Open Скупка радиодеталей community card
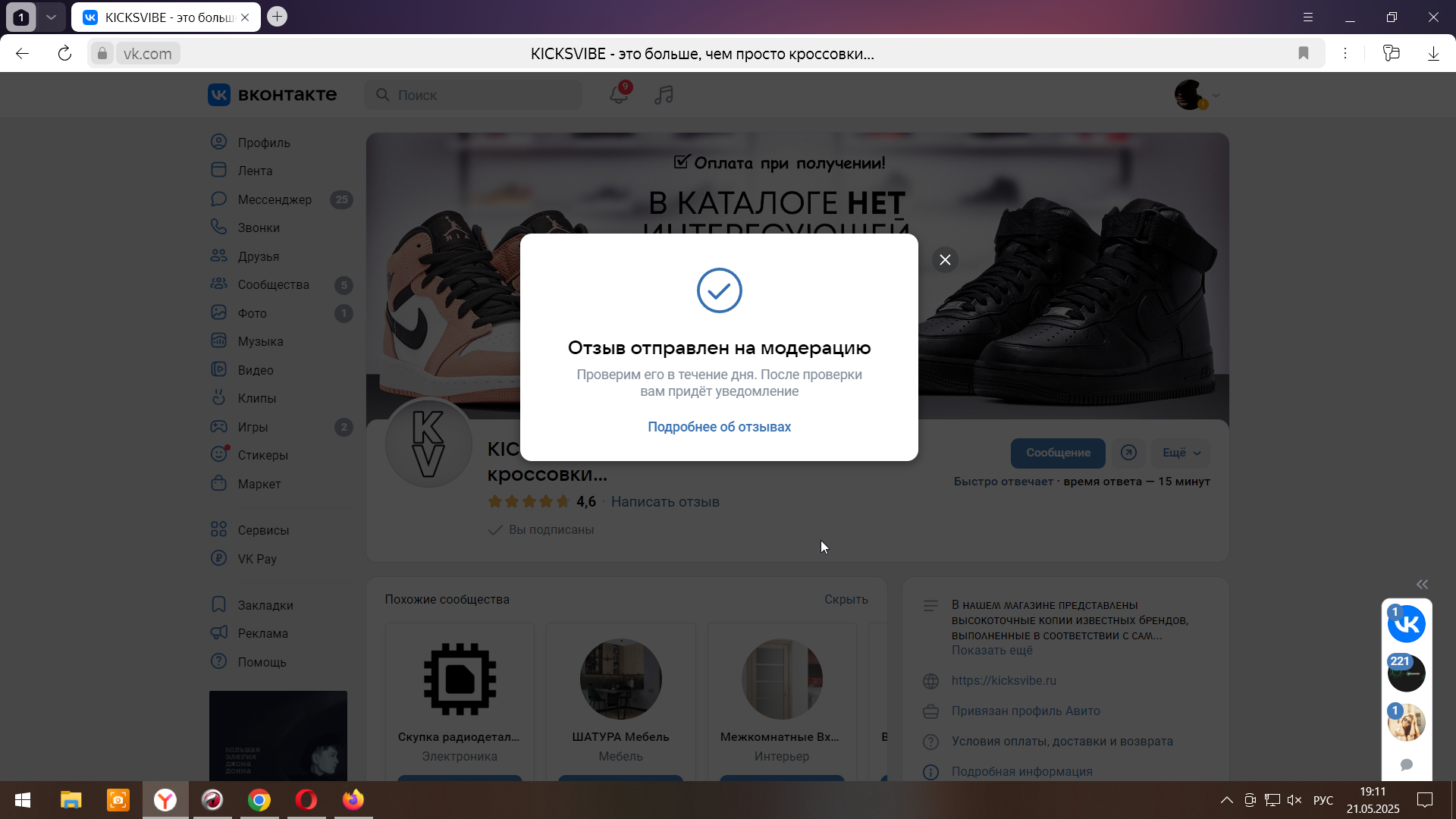 460,701
